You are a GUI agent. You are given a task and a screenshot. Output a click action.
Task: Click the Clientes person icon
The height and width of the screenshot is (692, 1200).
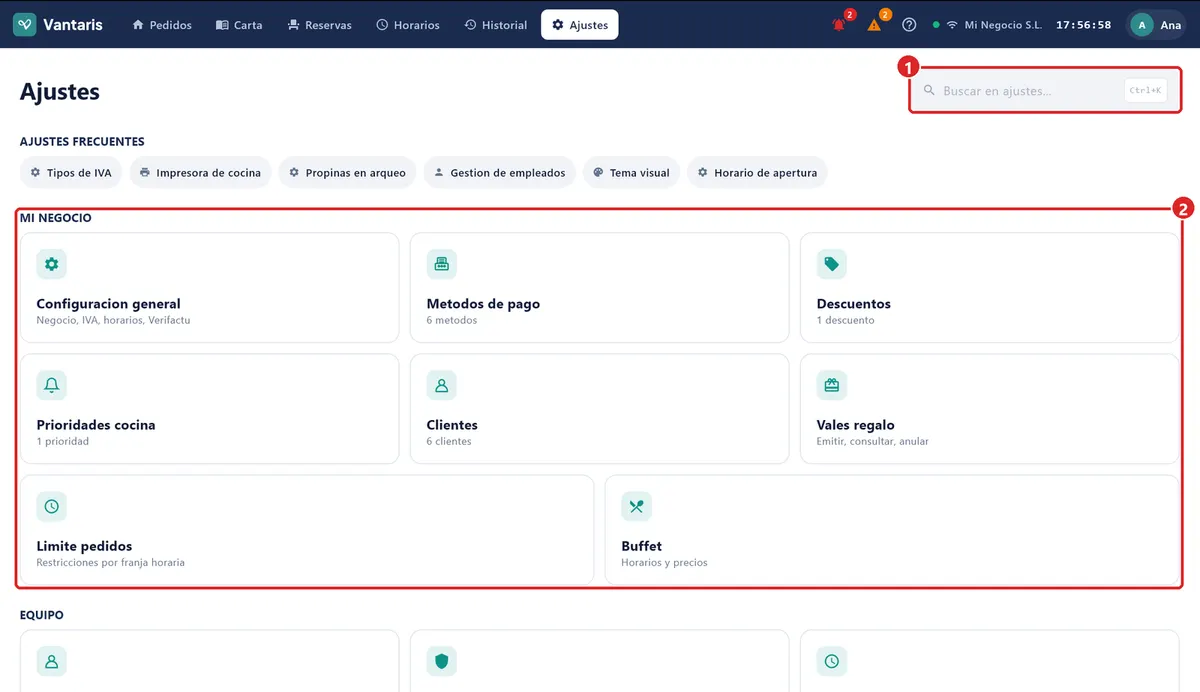(x=442, y=385)
